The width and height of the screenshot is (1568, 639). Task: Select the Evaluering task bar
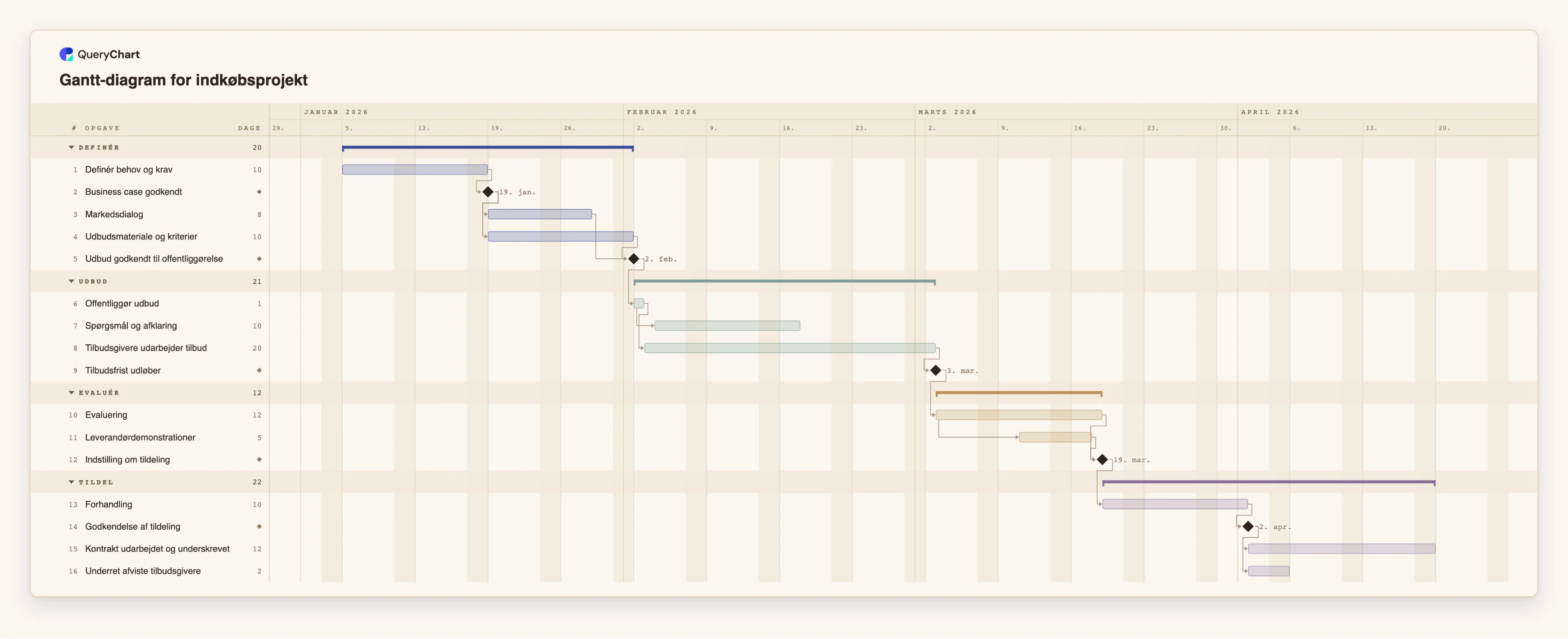coord(1019,414)
